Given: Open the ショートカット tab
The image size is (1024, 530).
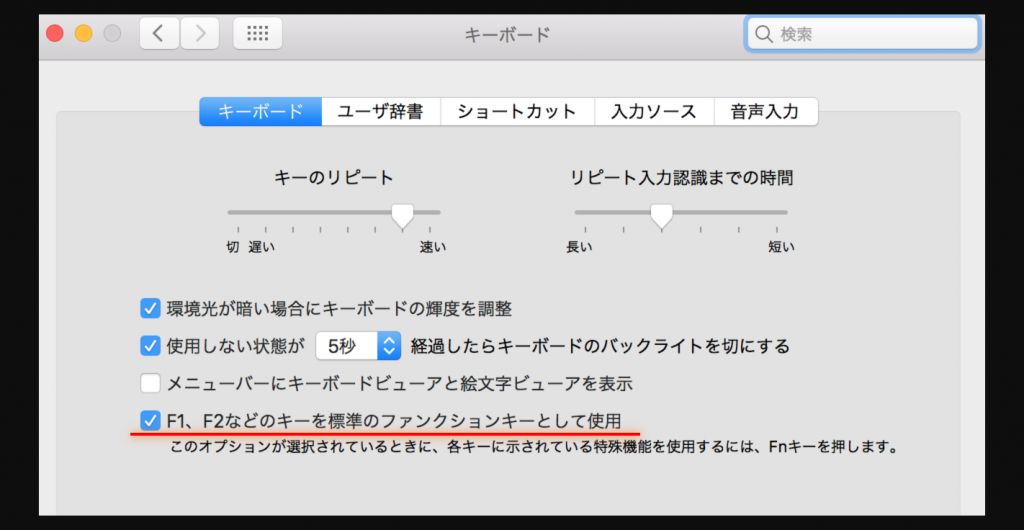Looking at the screenshot, I should click(517, 111).
